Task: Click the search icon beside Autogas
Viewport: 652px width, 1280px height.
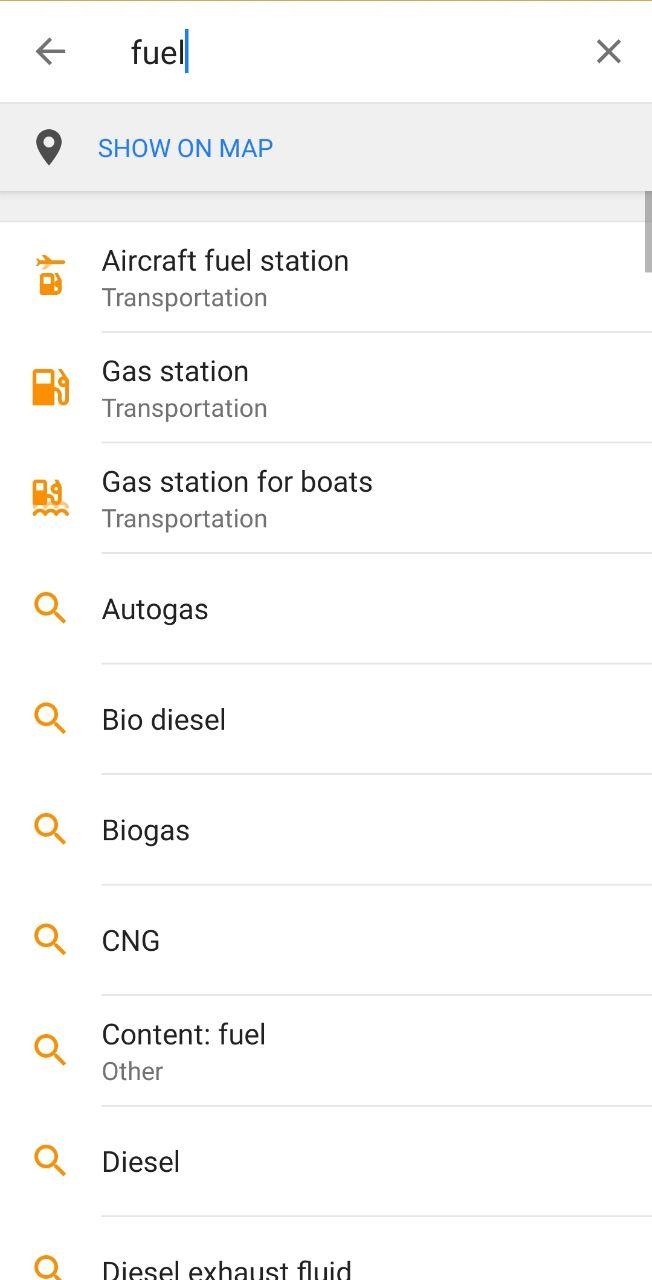Action: 50,608
